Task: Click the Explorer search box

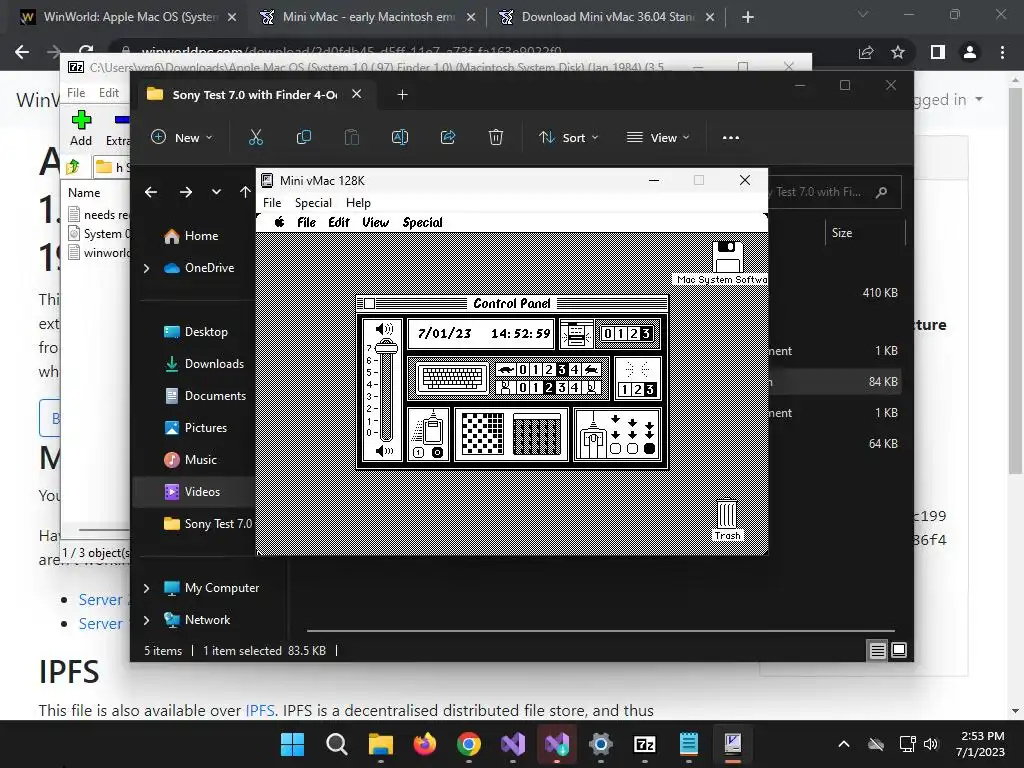Action: coord(835,192)
